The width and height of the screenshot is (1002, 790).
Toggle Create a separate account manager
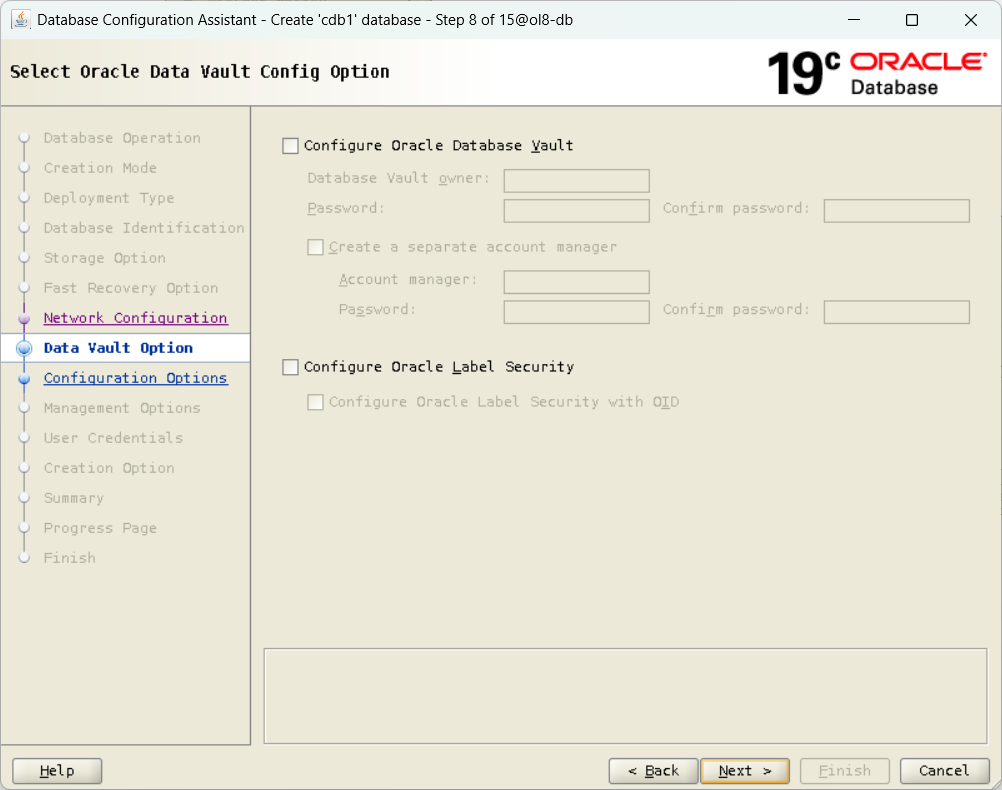(315, 247)
